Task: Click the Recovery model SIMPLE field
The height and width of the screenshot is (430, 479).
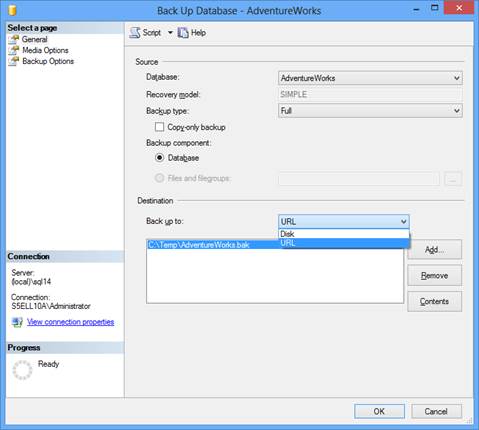Action: [370, 94]
